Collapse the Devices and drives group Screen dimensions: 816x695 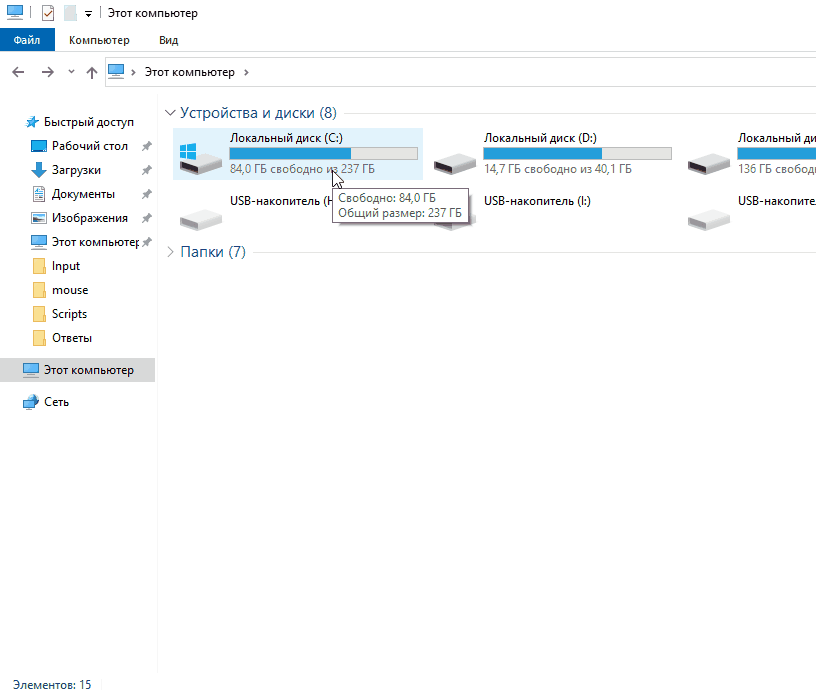coord(169,113)
